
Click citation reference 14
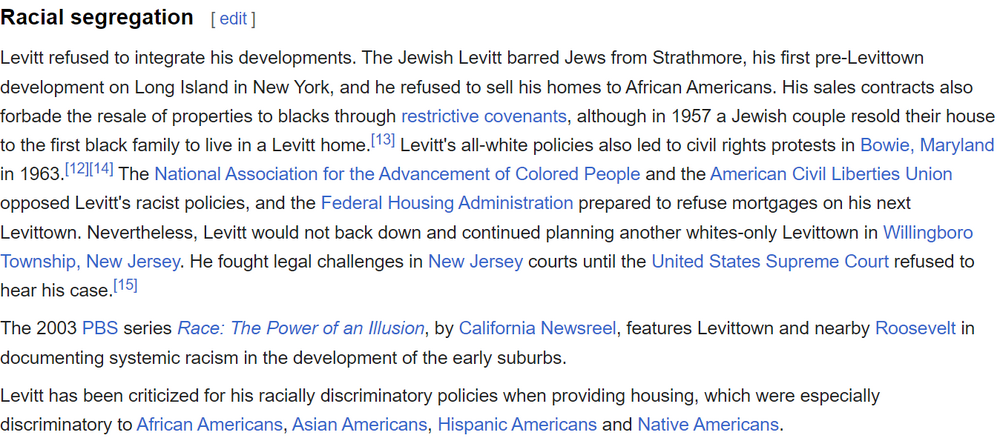pos(101,168)
